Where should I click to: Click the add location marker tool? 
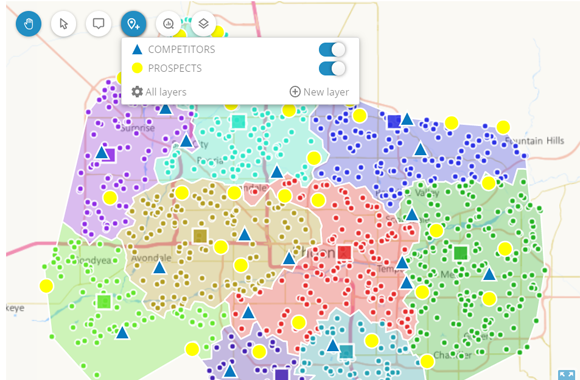pos(134,24)
